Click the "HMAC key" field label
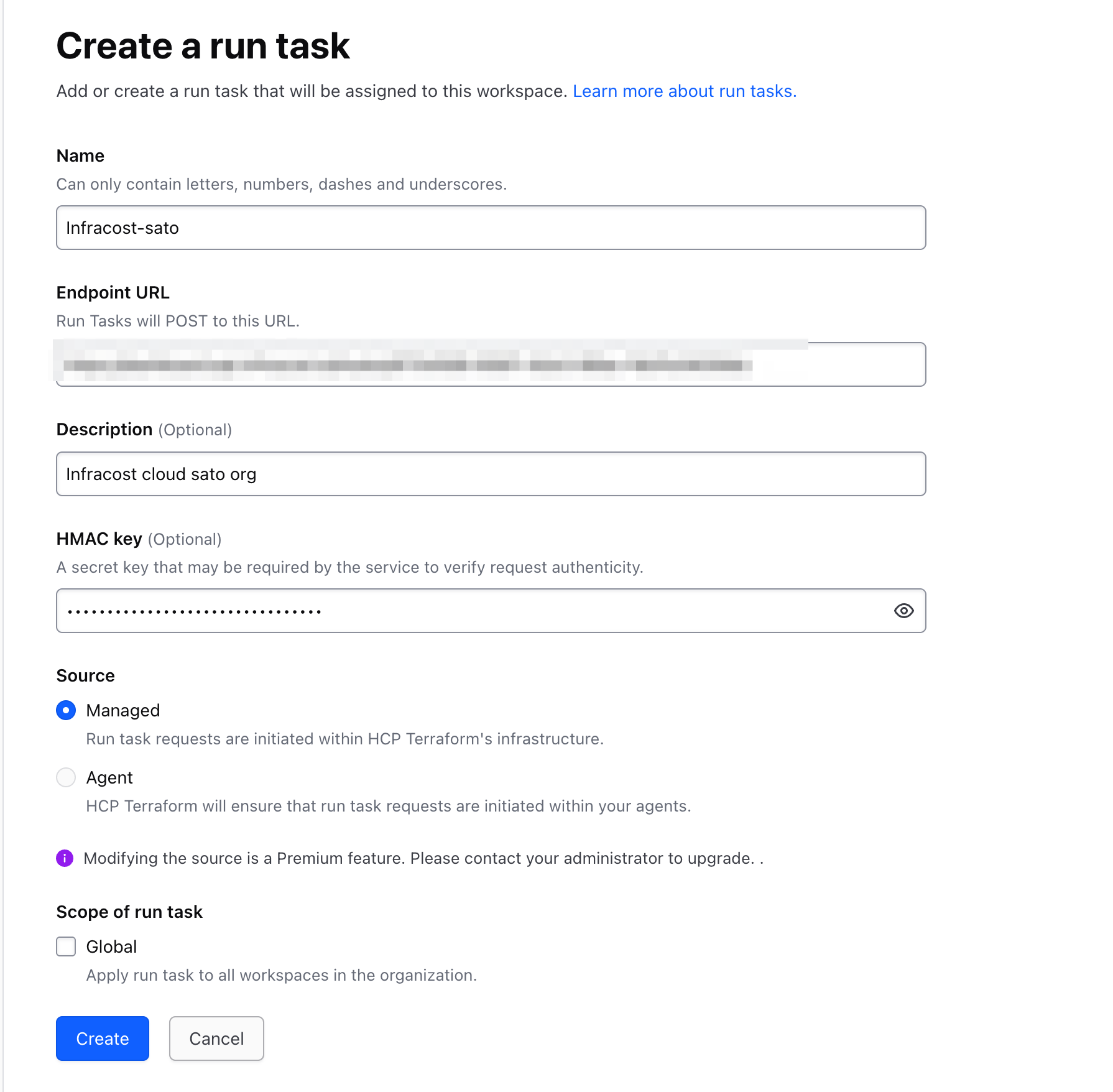The height and width of the screenshot is (1092, 1113). pos(99,539)
